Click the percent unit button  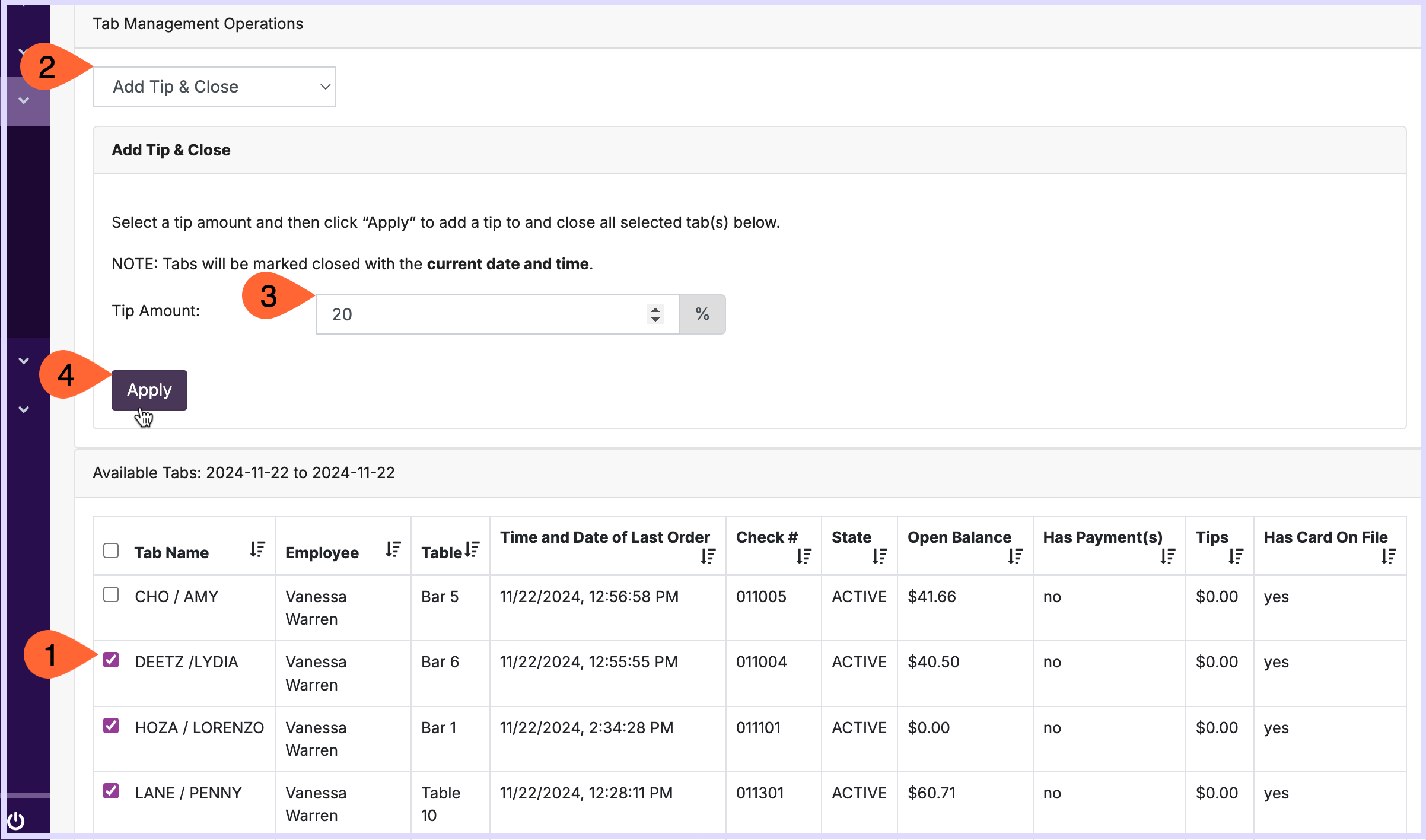click(x=702, y=314)
